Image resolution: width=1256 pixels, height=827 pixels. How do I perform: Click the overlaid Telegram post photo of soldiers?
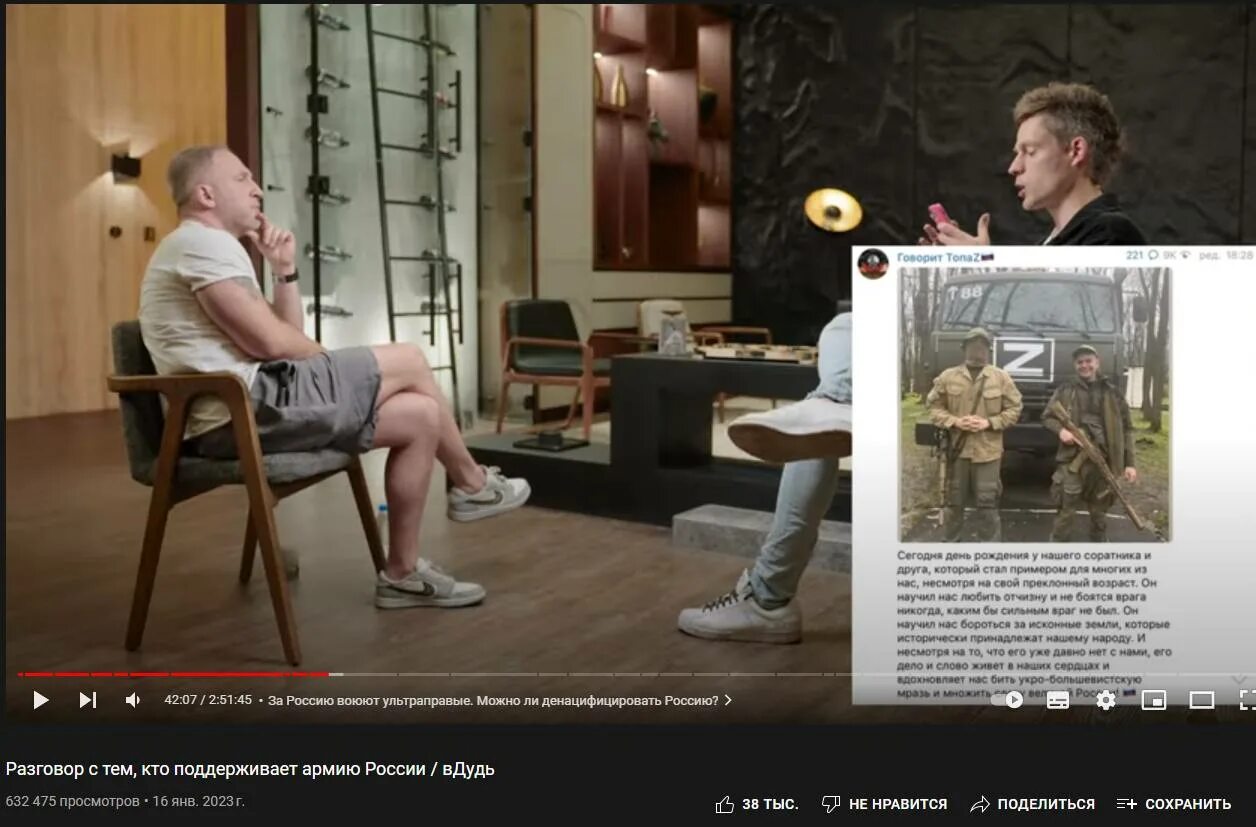pyautogui.click(x=1035, y=404)
